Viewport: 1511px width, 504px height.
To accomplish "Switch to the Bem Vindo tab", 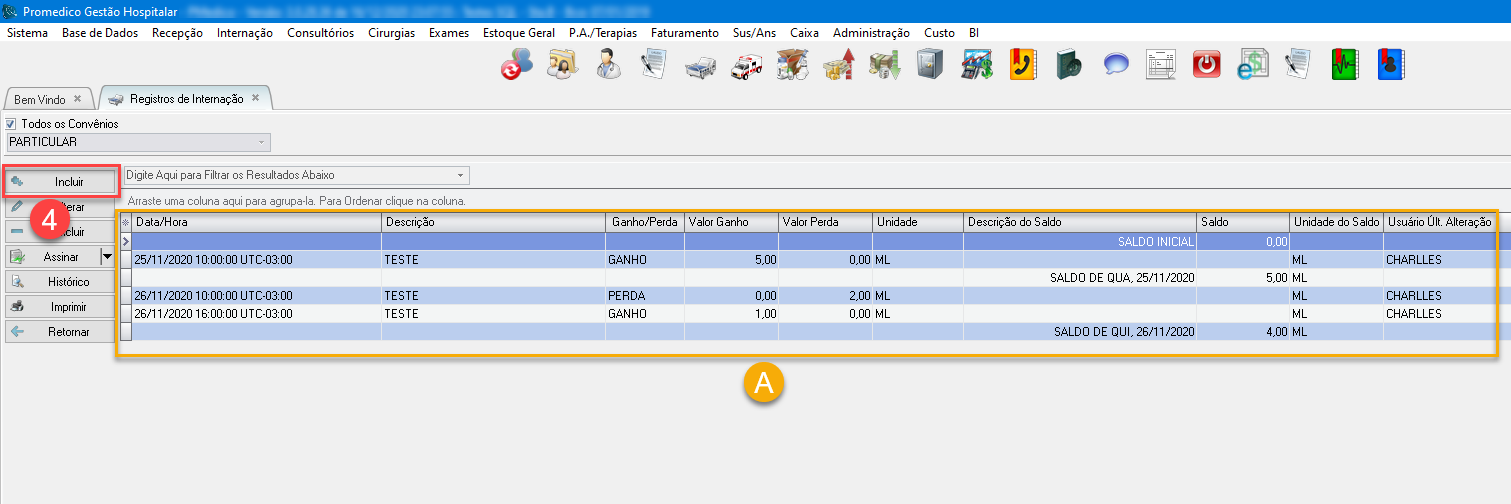I will pyautogui.click(x=40, y=99).
